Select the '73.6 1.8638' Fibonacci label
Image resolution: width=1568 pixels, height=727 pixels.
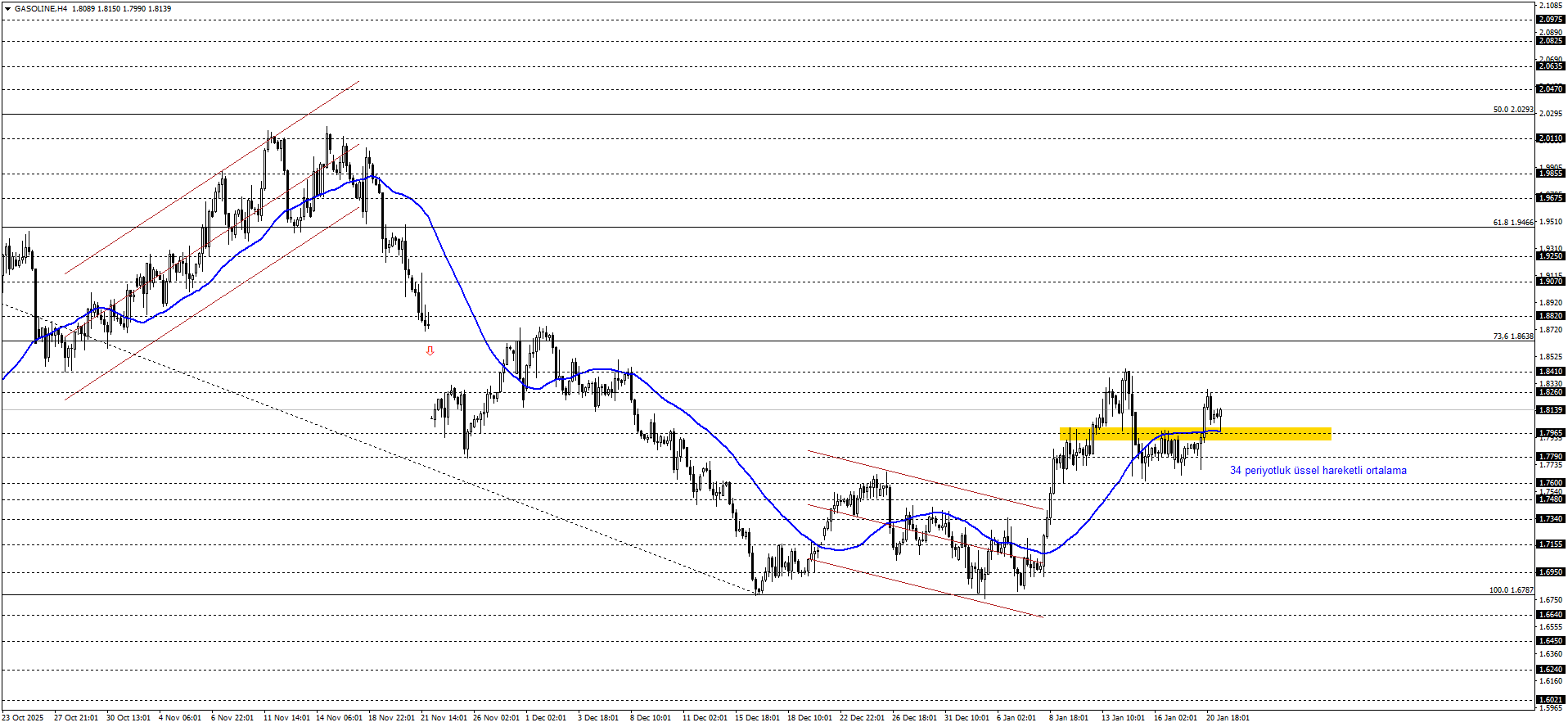[1513, 336]
